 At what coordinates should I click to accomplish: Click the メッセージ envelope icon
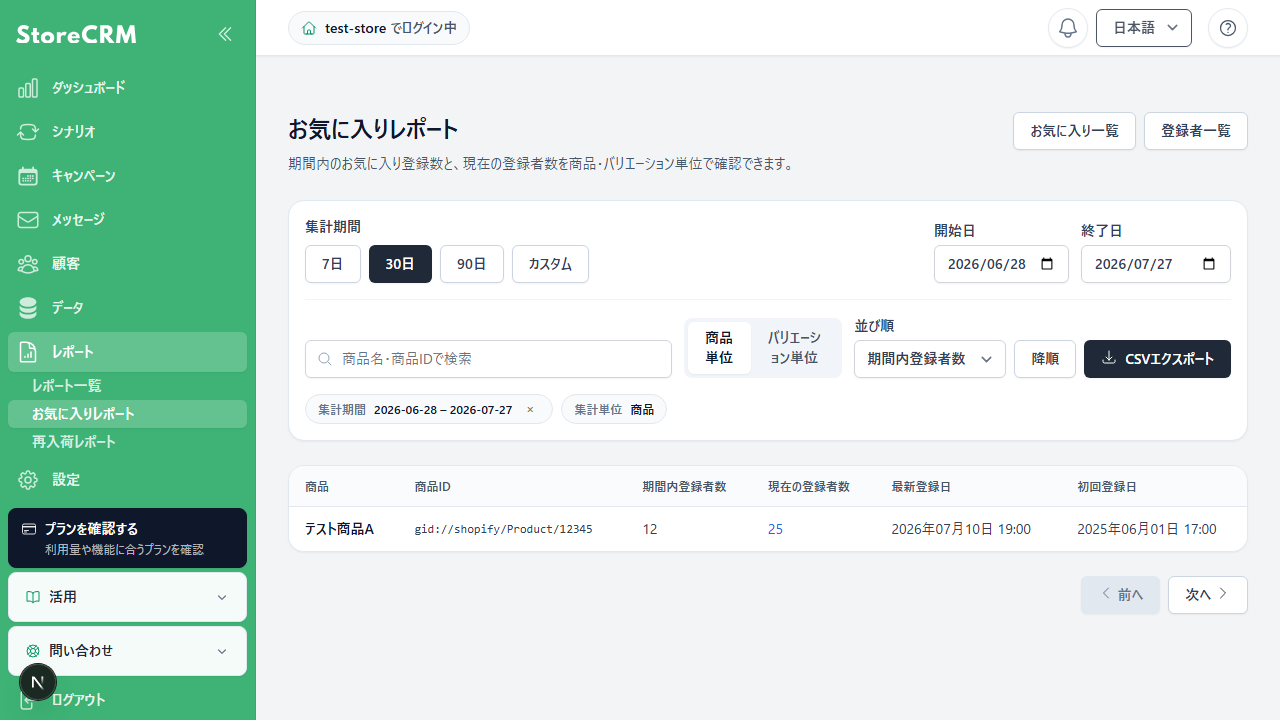28,220
